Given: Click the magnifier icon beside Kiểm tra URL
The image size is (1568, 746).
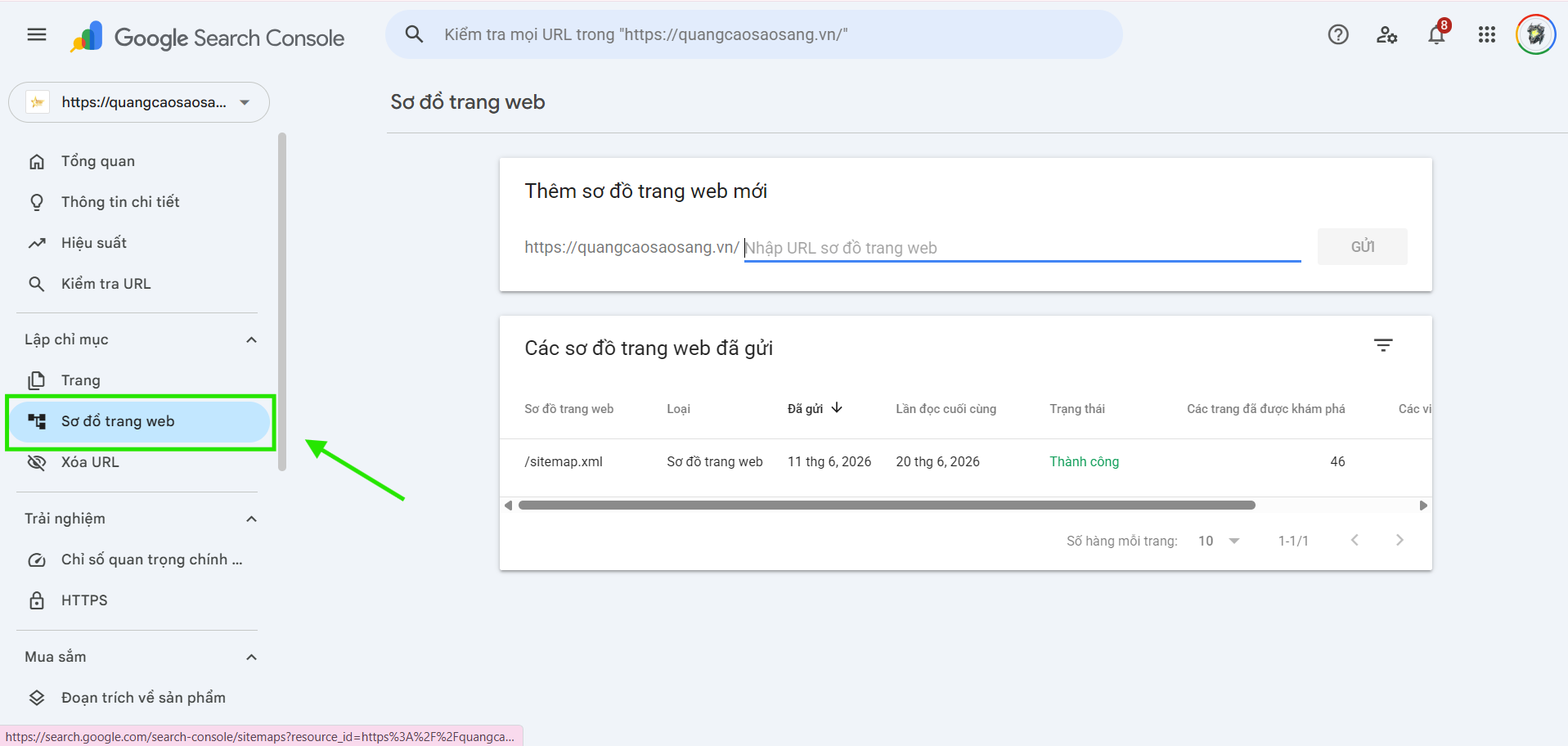Looking at the screenshot, I should 37,284.
